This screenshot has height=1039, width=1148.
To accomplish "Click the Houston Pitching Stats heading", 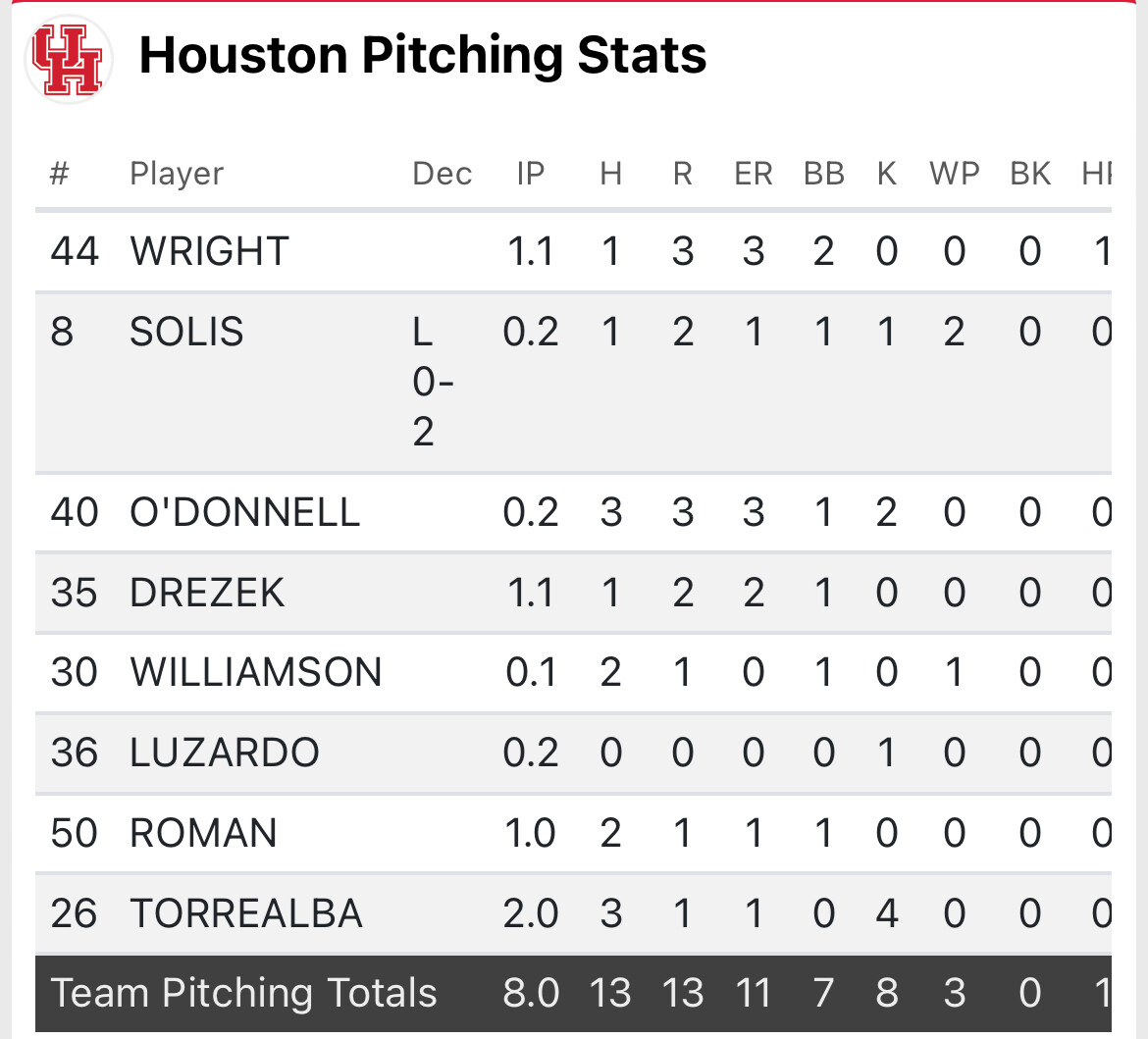I will pyautogui.click(x=423, y=56).
